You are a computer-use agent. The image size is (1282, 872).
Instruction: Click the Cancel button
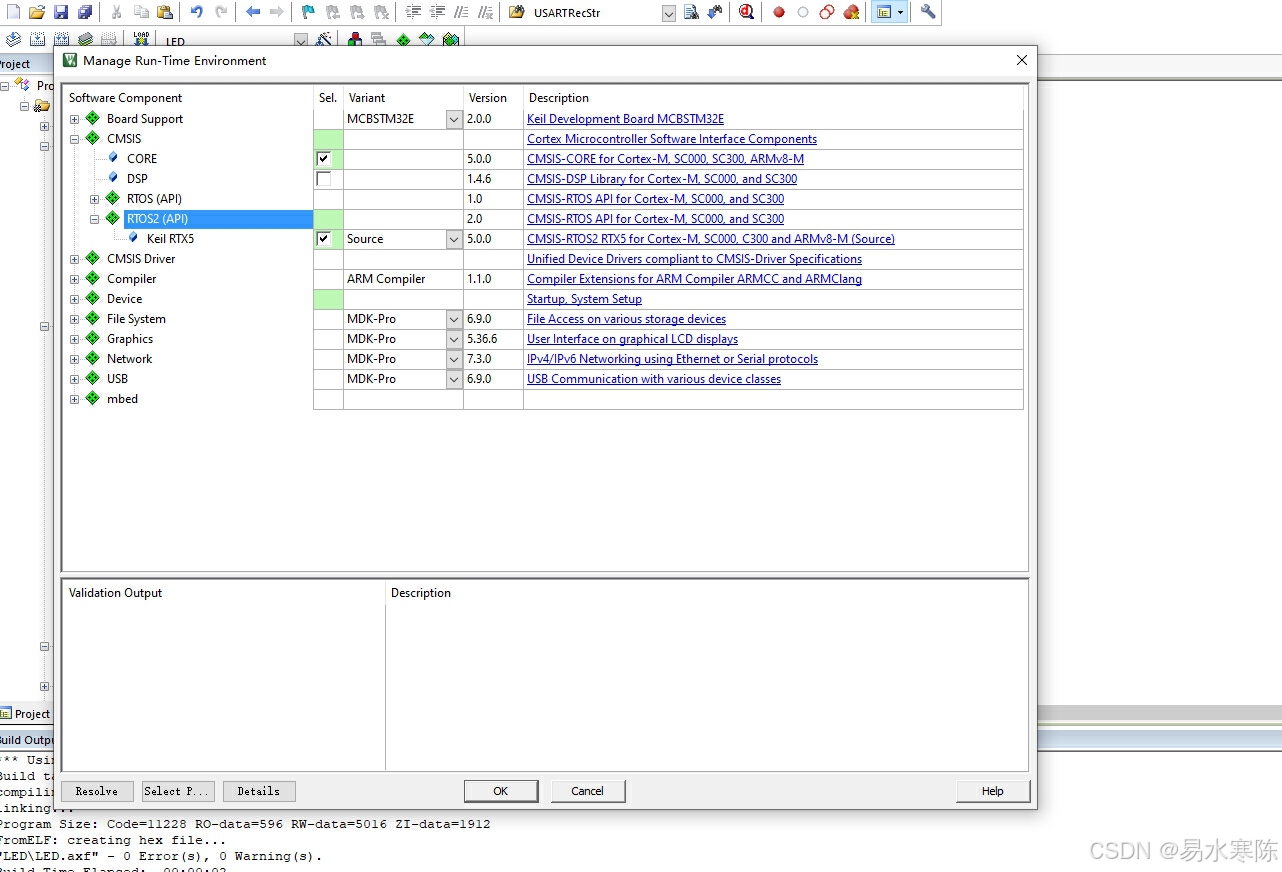[588, 791]
